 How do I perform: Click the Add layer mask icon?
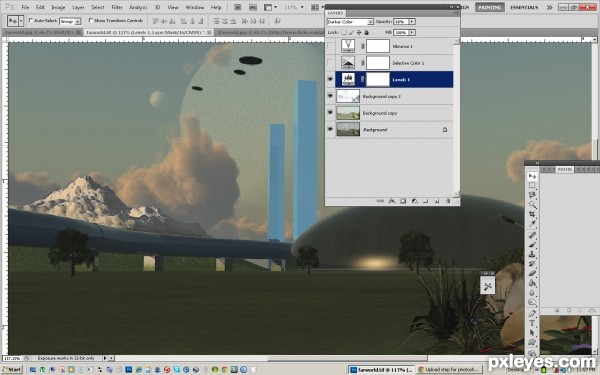(403, 201)
